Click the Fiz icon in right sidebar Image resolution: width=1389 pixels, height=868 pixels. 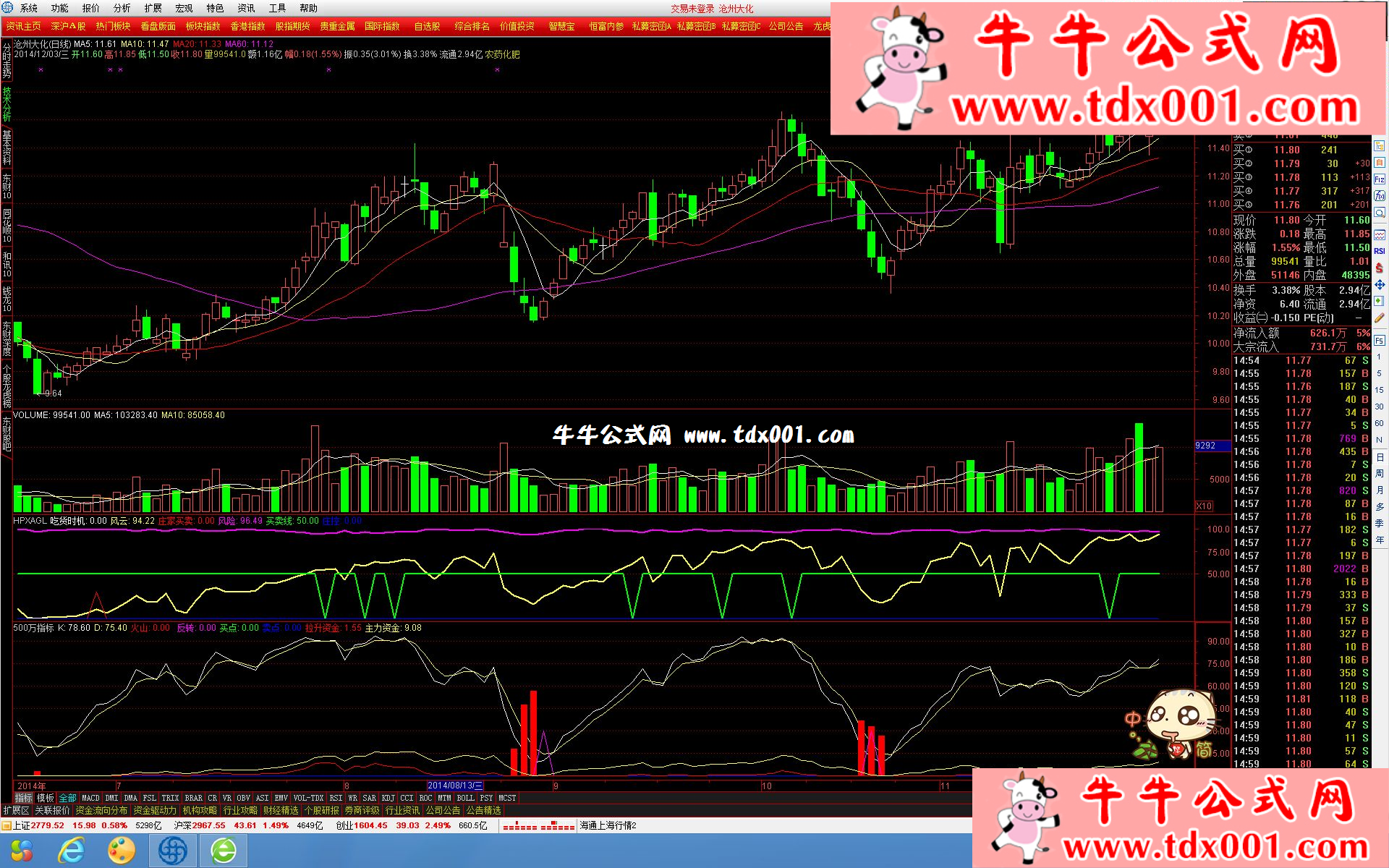tap(1380, 179)
